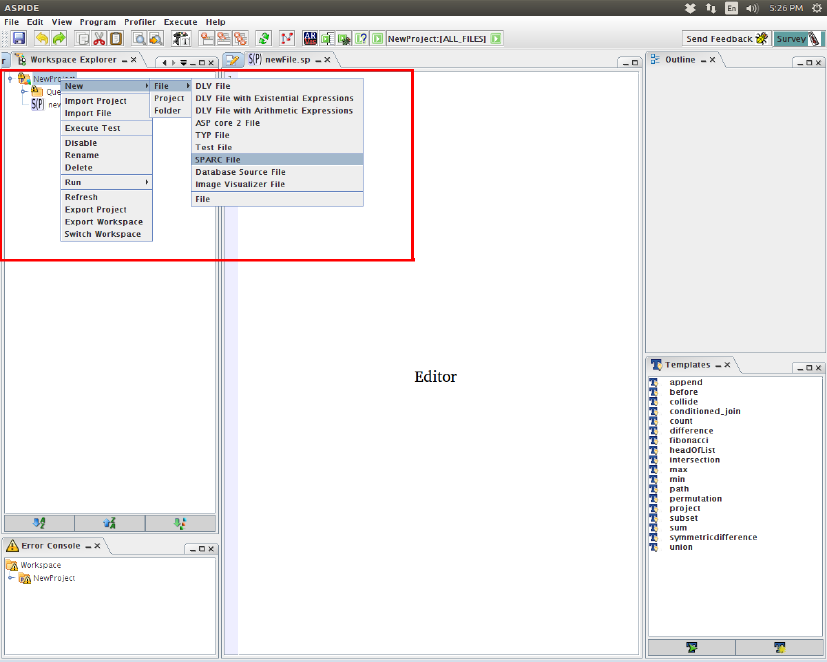The width and height of the screenshot is (827, 662).
Task: Open the system volume indicator
Action: click(752, 8)
